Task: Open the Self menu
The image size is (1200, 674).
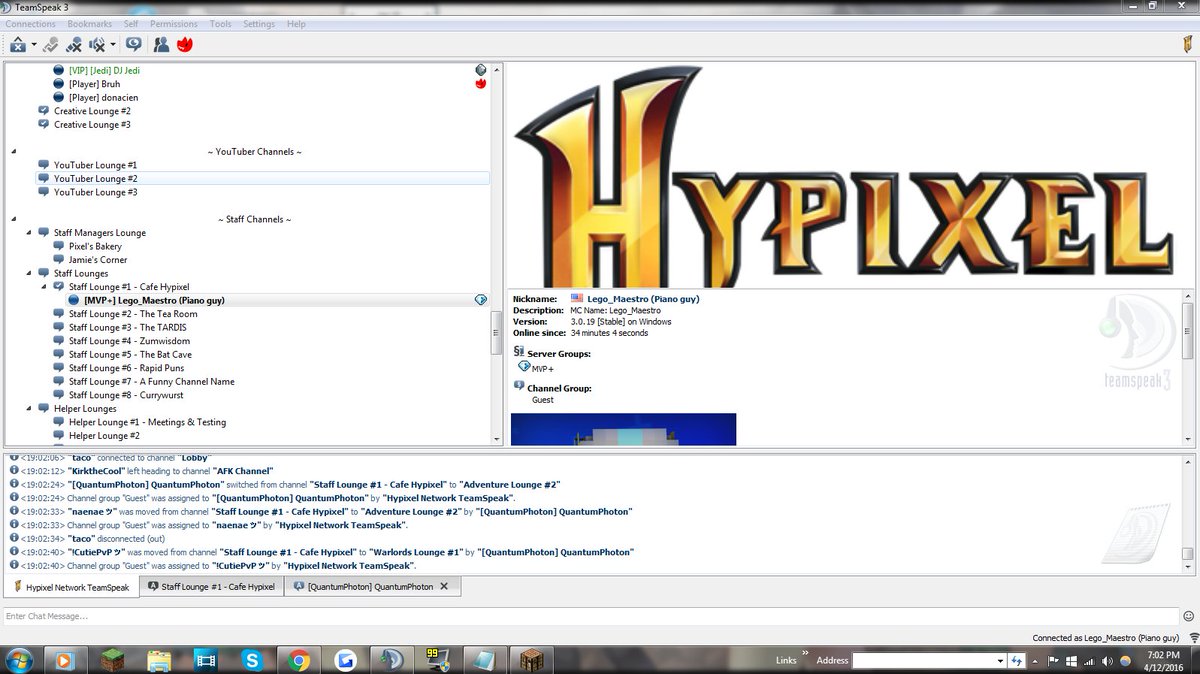Action: (x=131, y=24)
